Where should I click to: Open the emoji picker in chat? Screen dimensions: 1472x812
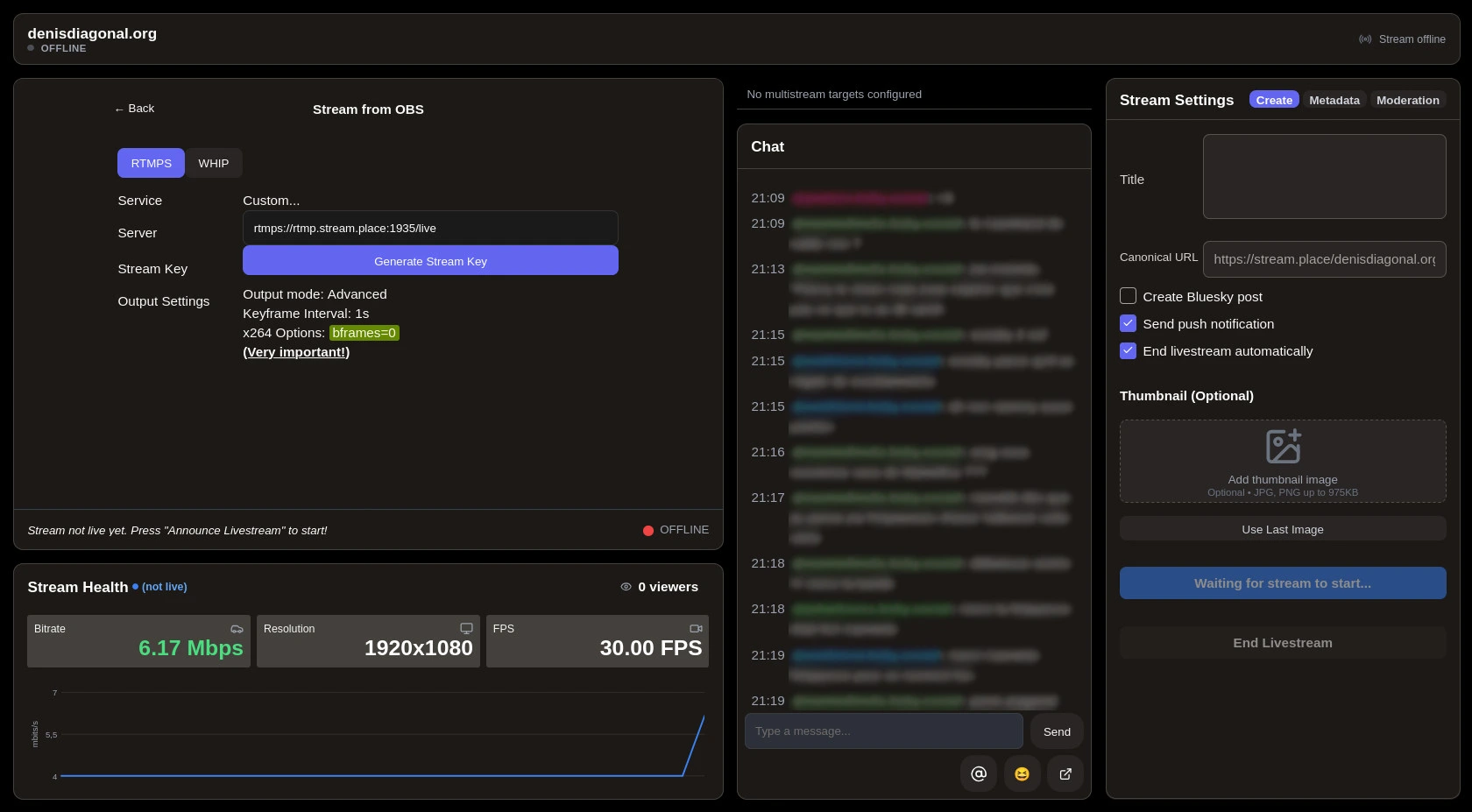[x=1022, y=773]
